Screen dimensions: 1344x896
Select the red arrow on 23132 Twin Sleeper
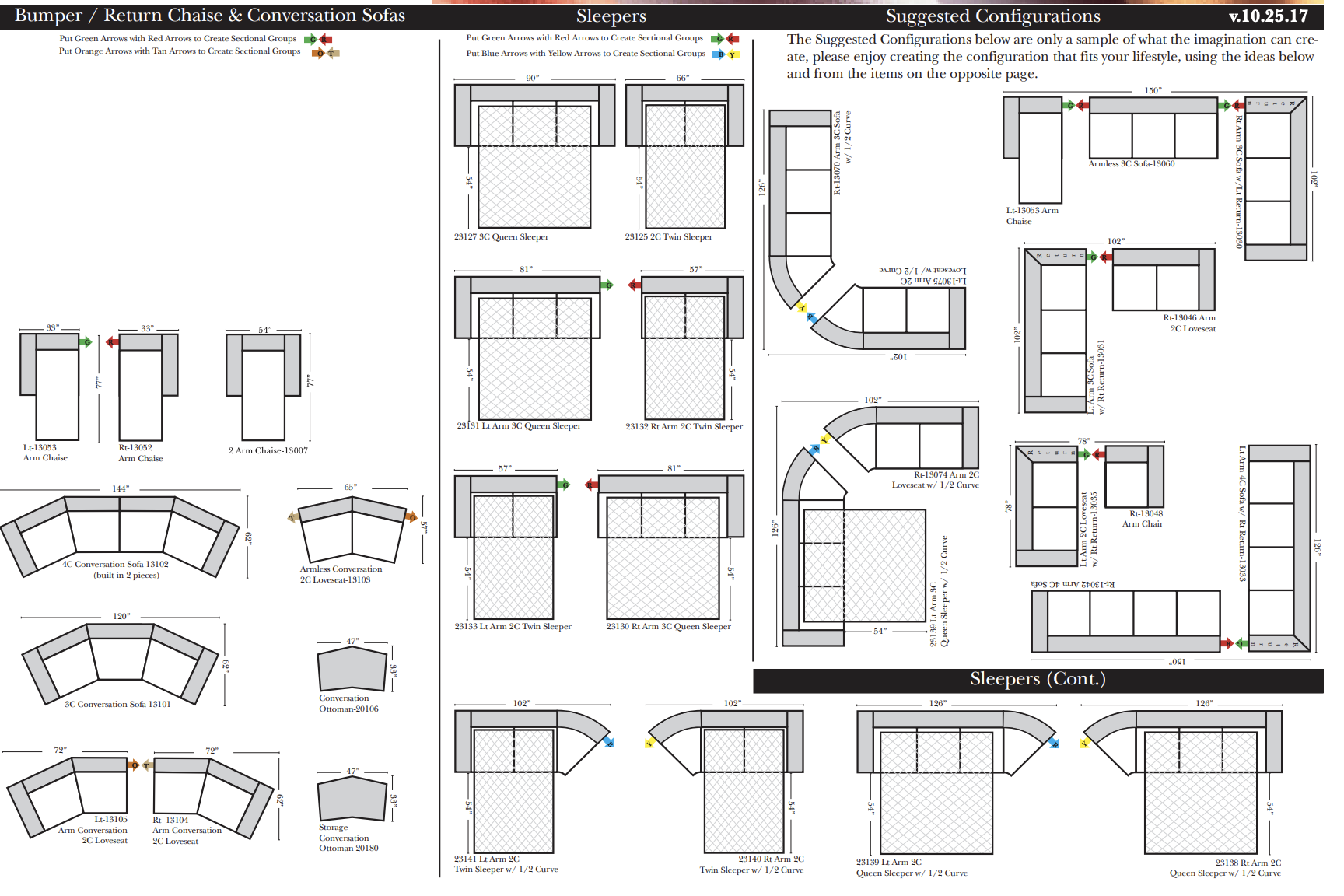(635, 285)
